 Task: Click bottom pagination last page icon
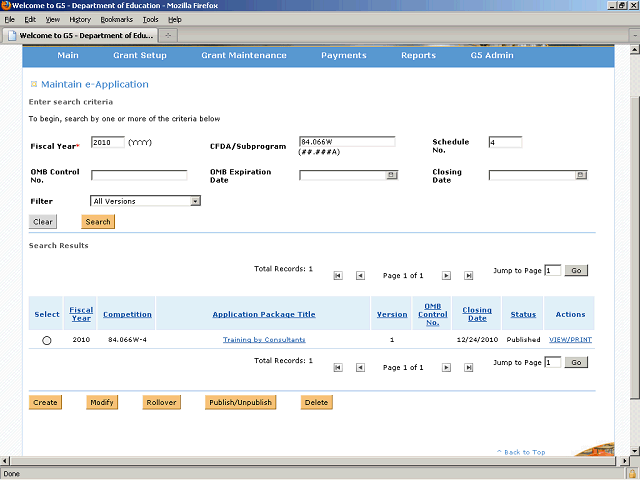(468, 368)
